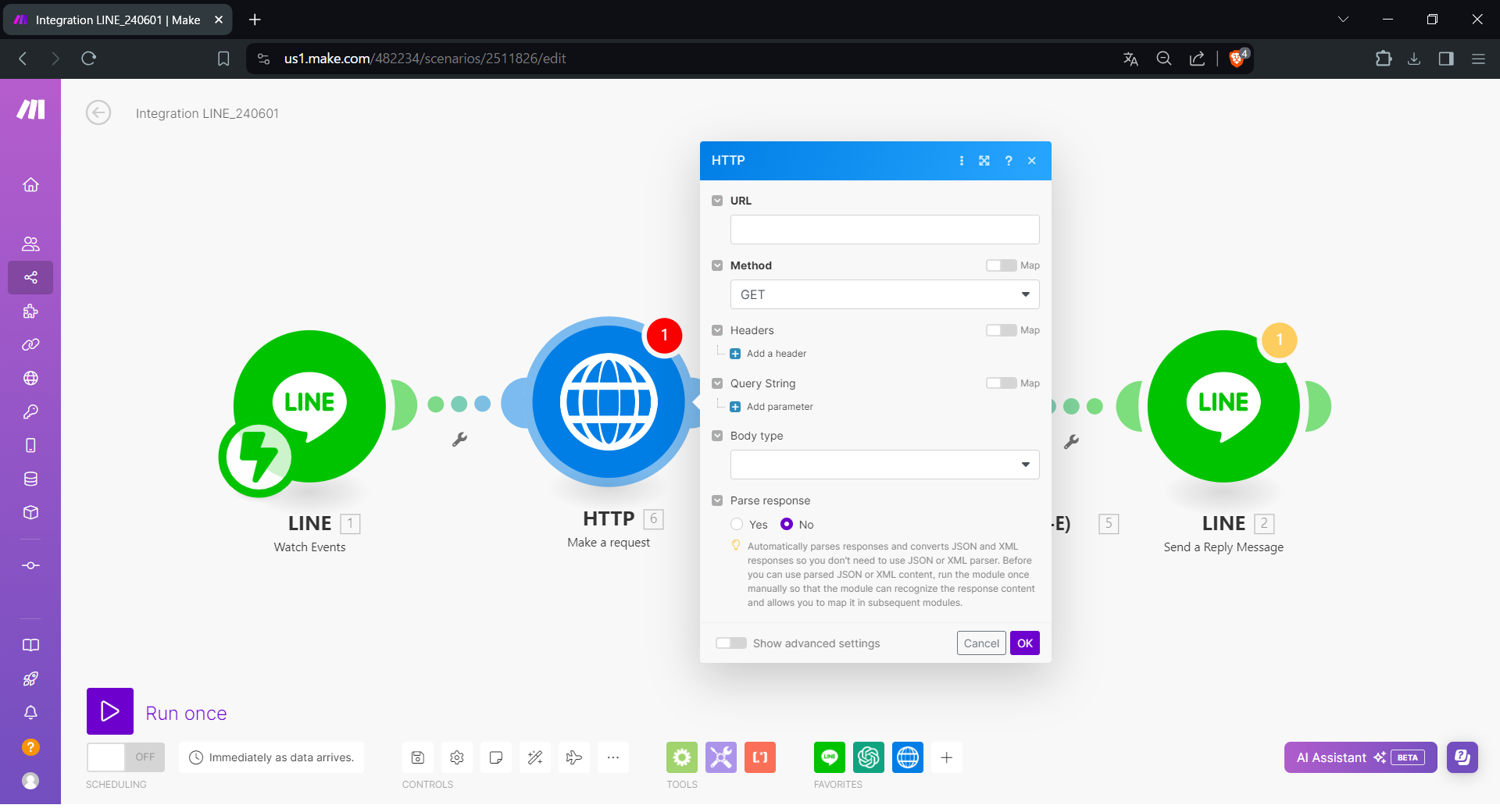Open the Connections link icon in sidebar
The image size is (1500, 812).
[x=30, y=344]
